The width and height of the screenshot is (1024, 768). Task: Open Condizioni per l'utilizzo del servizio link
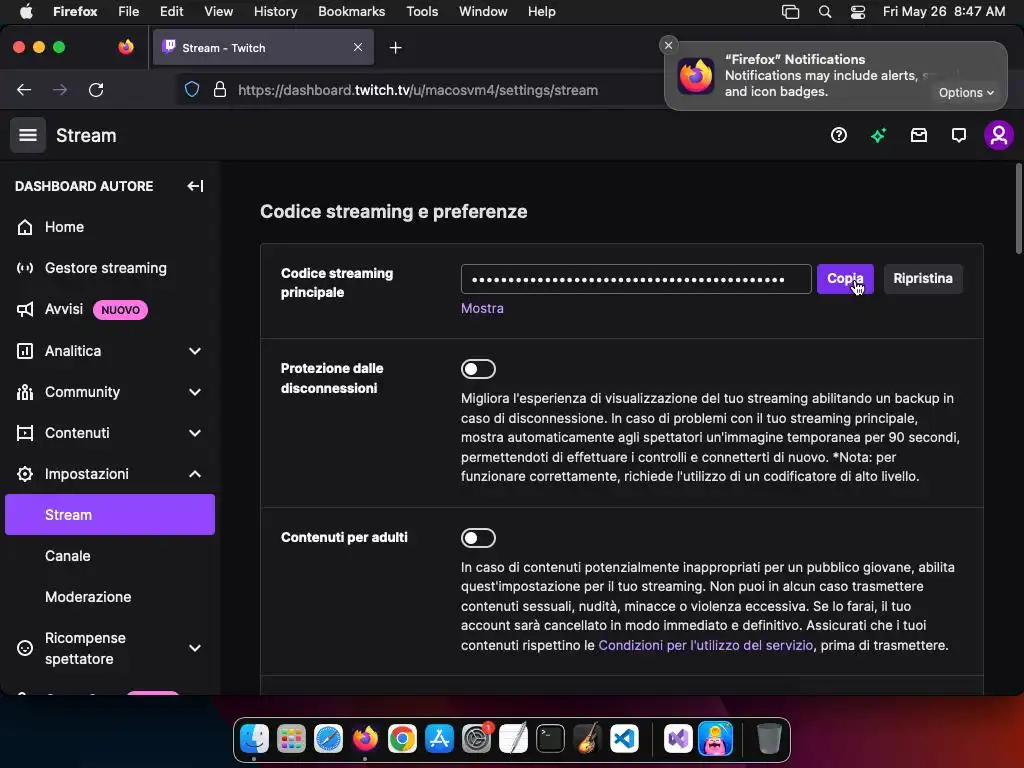click(x=705, y=645)
